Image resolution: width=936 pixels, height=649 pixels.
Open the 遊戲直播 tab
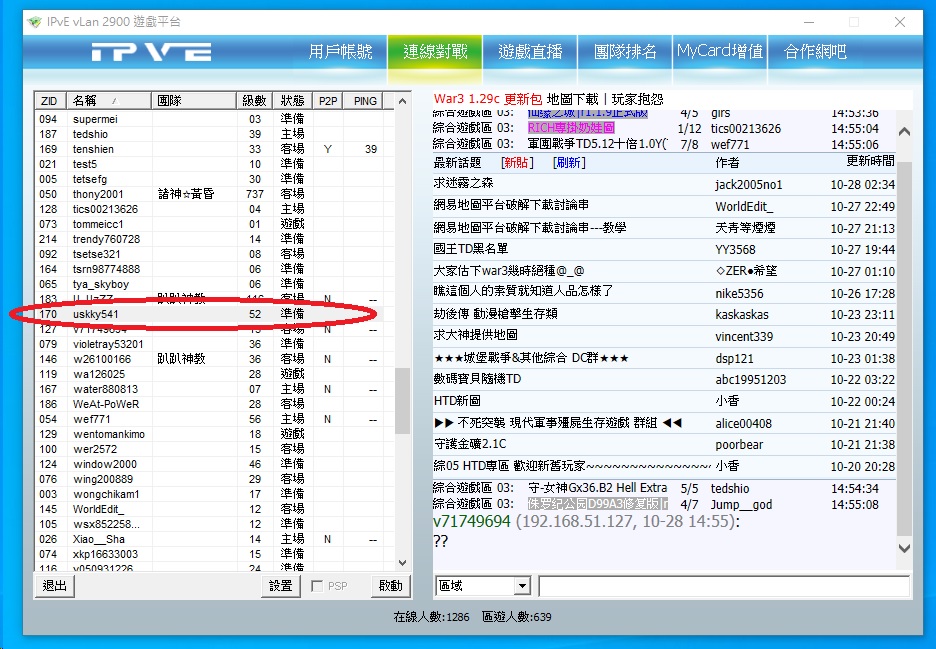(530, 51)
